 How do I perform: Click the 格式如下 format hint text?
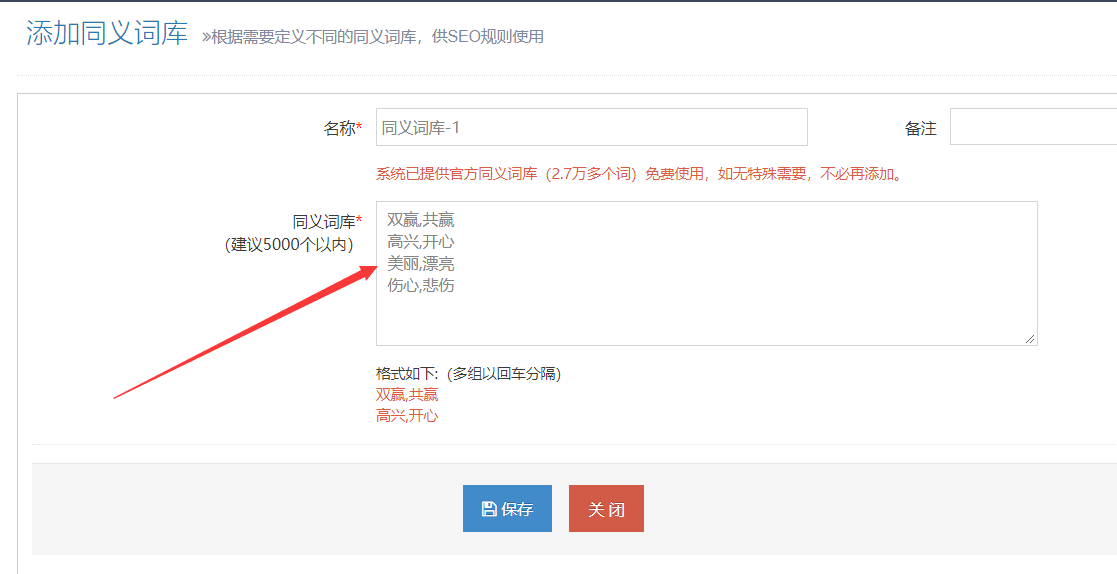tap(469, 374)
